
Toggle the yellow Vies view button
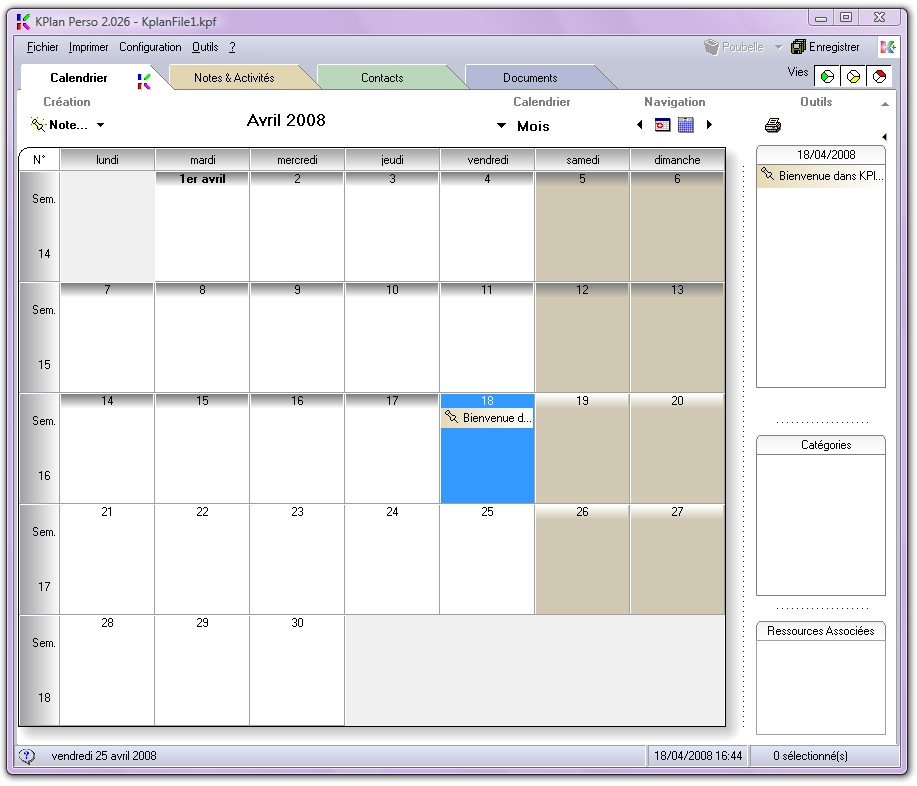[x=853, y=76]
